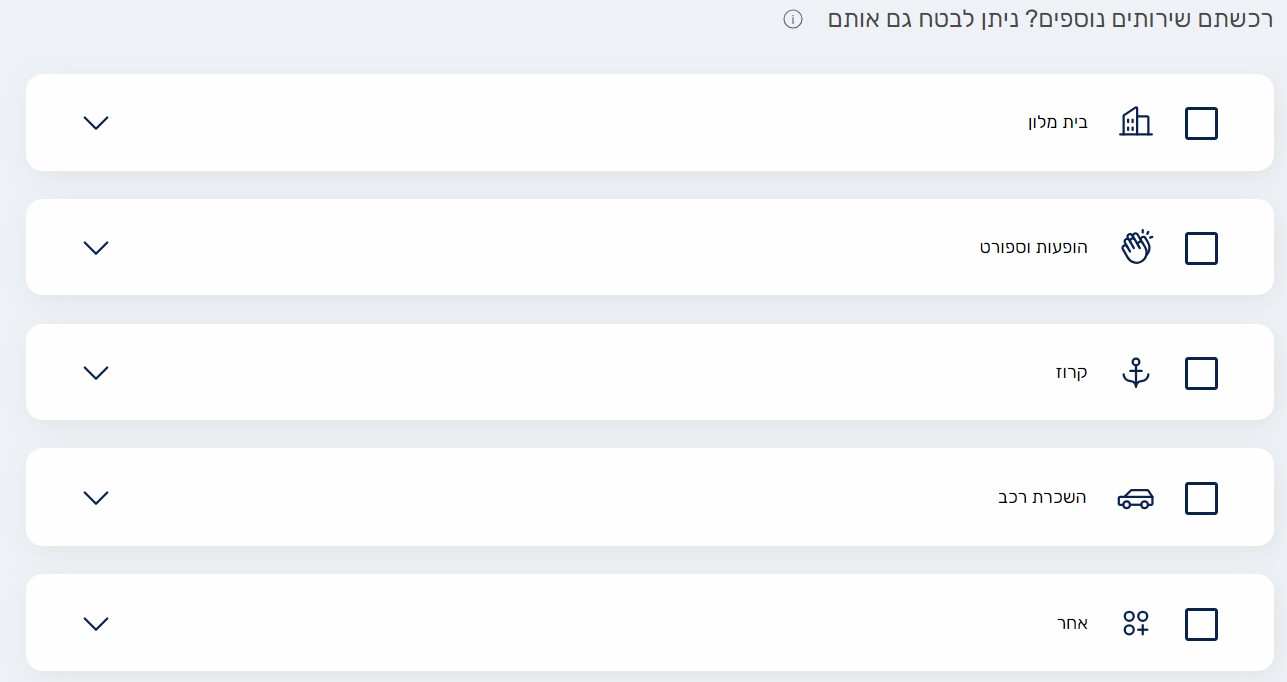Tick the הופעות וספורט checkbox
Viewport: 1287px width, 682px height.
coord(1201,248)
